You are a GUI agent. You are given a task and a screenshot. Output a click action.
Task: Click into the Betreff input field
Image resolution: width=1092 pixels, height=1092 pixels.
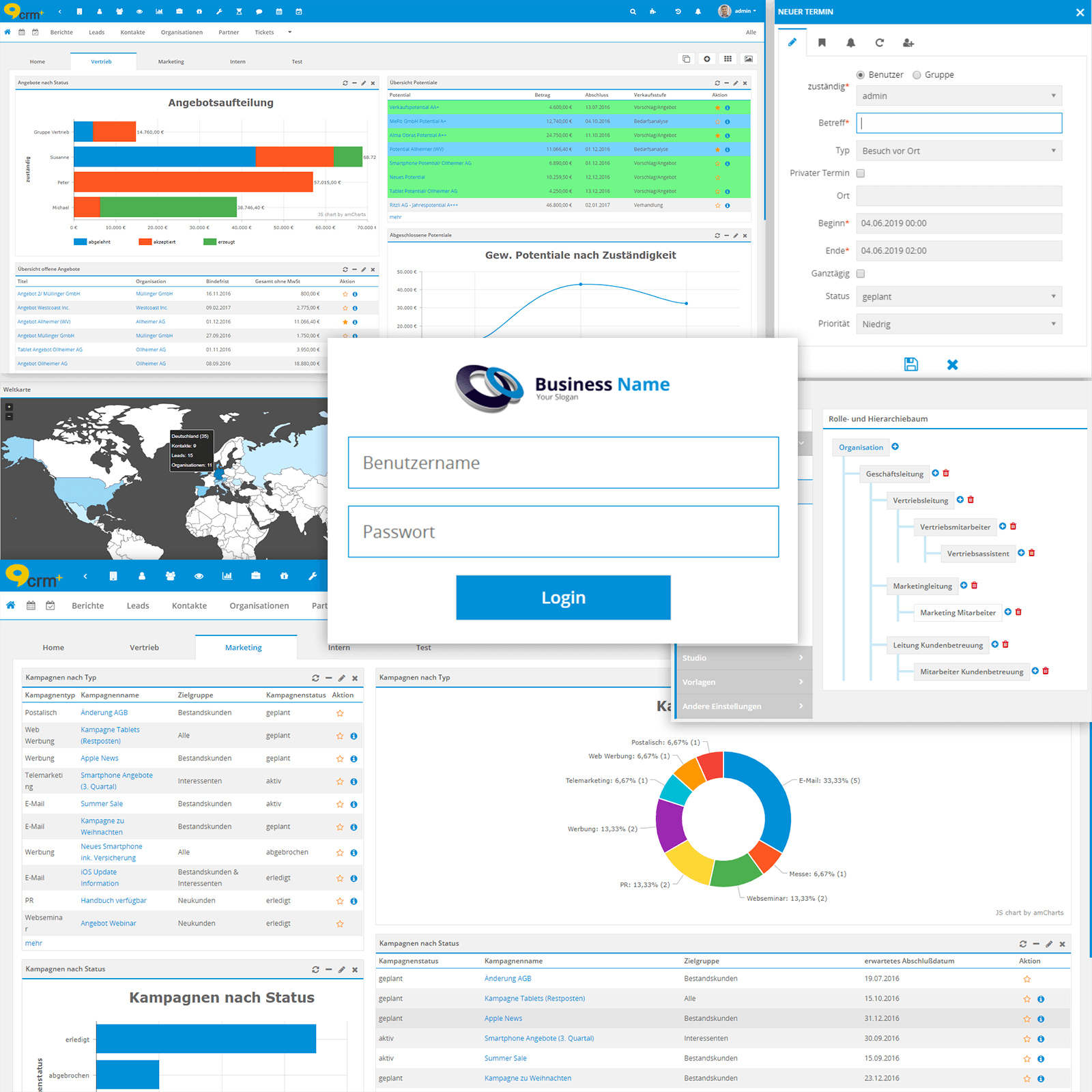point(959,123)
